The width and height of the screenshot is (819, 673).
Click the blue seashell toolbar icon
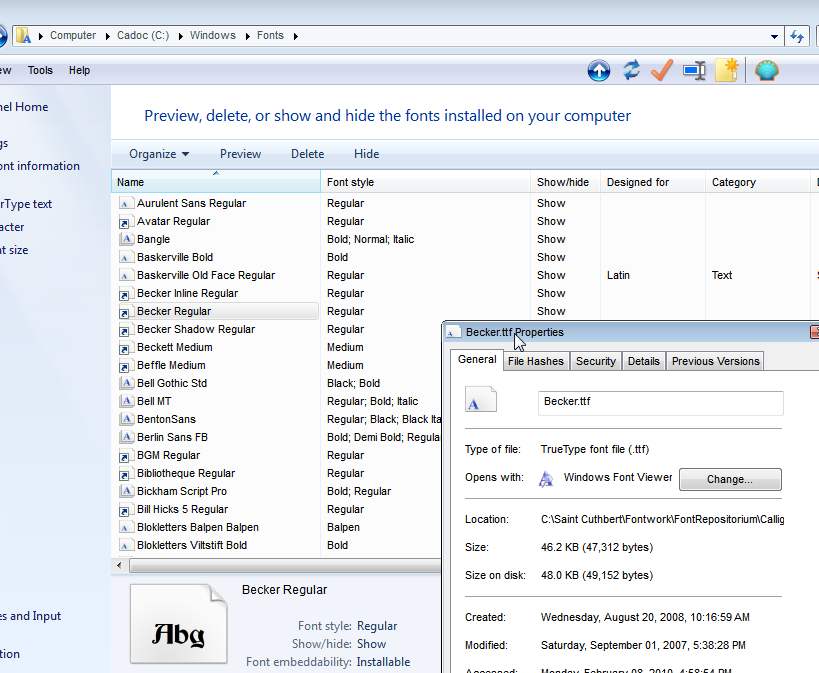click(x=766, y=70)
